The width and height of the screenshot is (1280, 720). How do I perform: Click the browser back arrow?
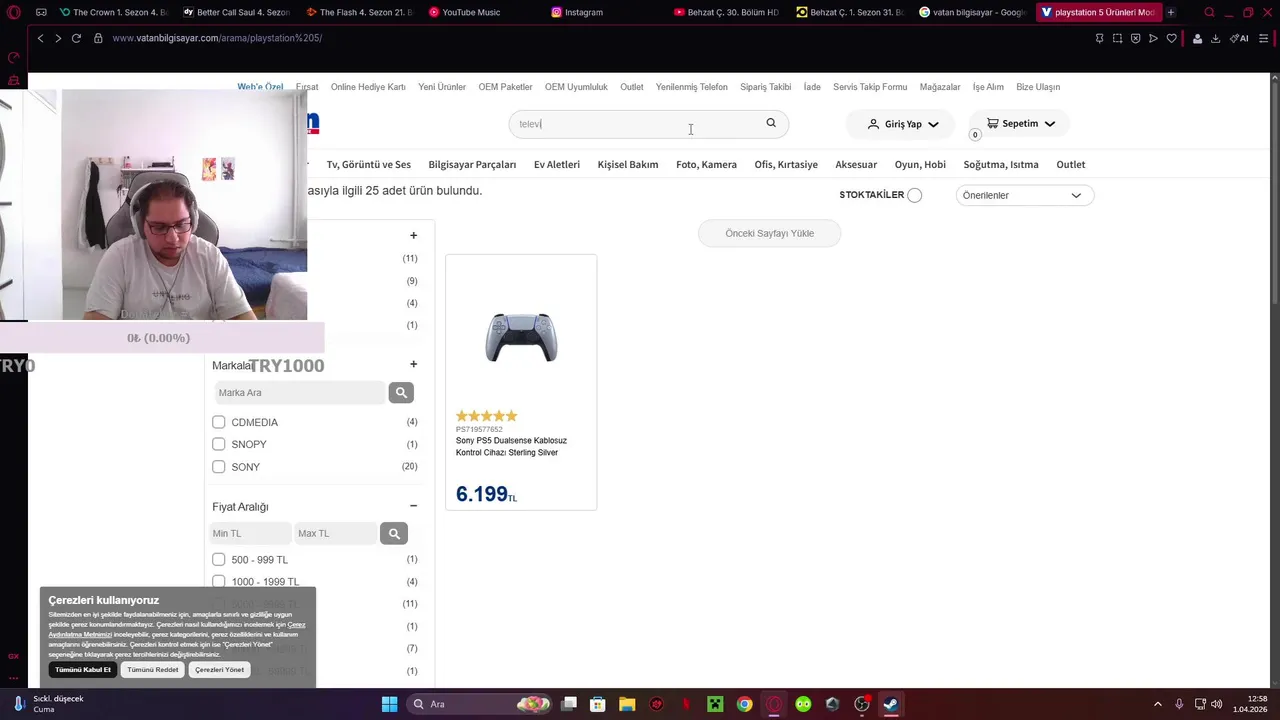coord(40,38)
